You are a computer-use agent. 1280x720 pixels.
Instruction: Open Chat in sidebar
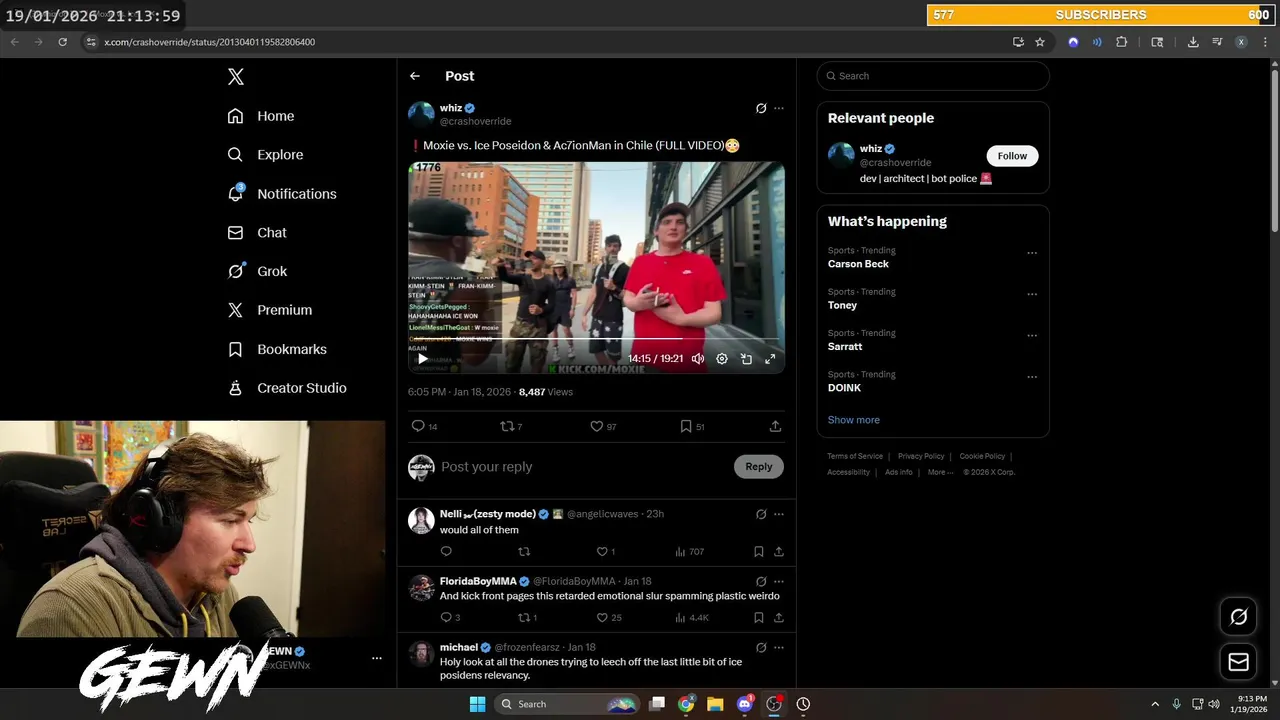pyautogui.click(x=257, y=232)
